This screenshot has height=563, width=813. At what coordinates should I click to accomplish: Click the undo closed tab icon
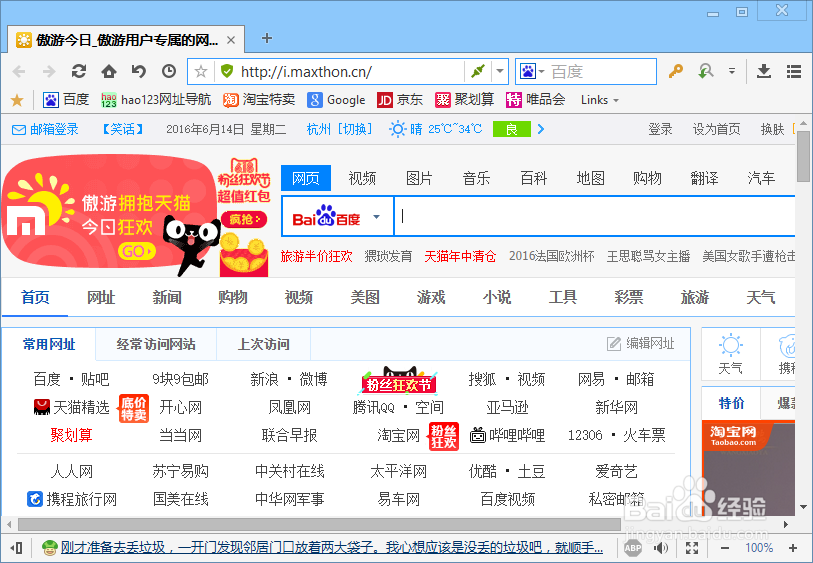point(138,71)
